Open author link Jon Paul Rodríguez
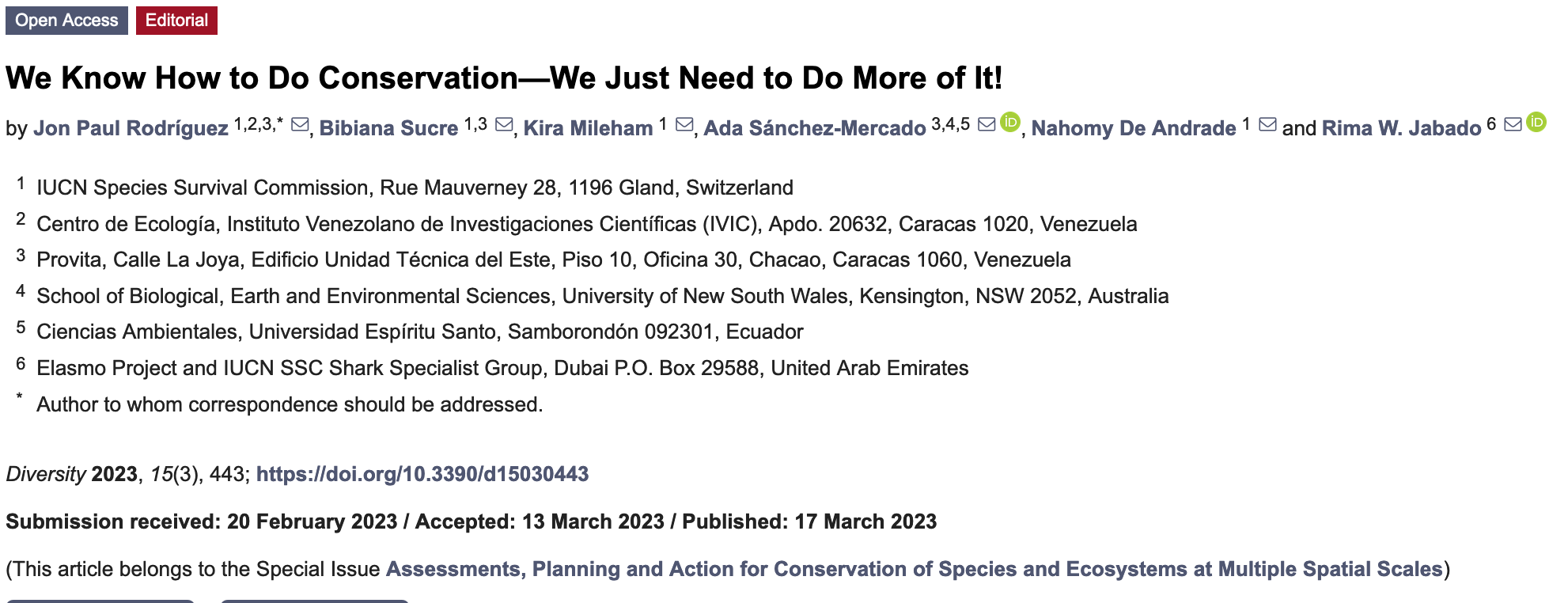Image resolution: width=1568 pixels, height=603 pixels. coord(131,128)
